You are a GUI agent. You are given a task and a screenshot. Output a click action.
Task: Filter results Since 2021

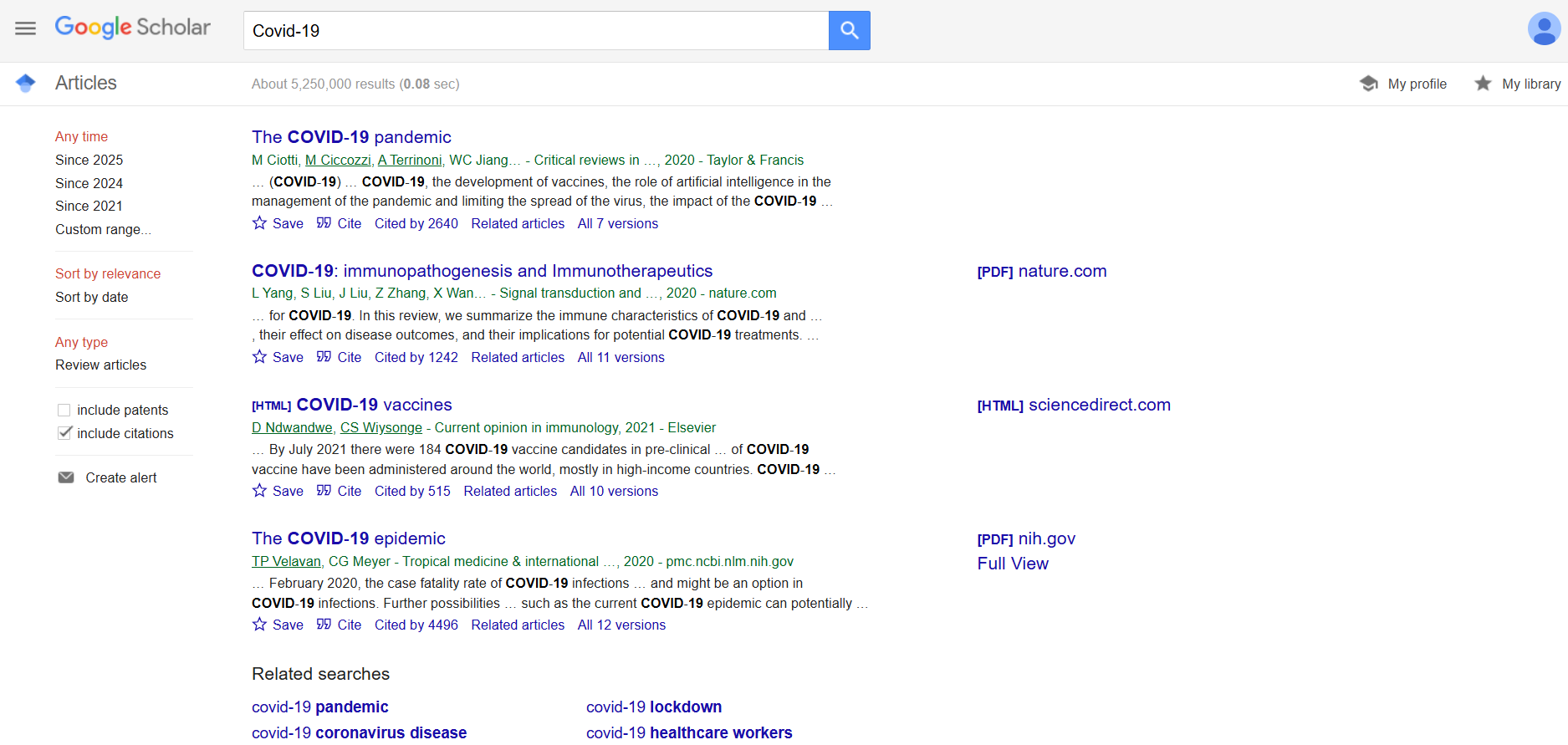89,206
